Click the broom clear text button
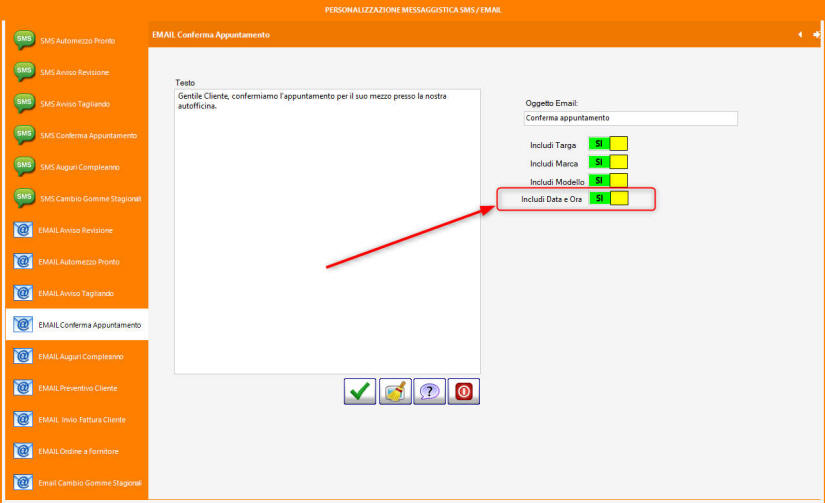825x503 pixels. (395, 392)
